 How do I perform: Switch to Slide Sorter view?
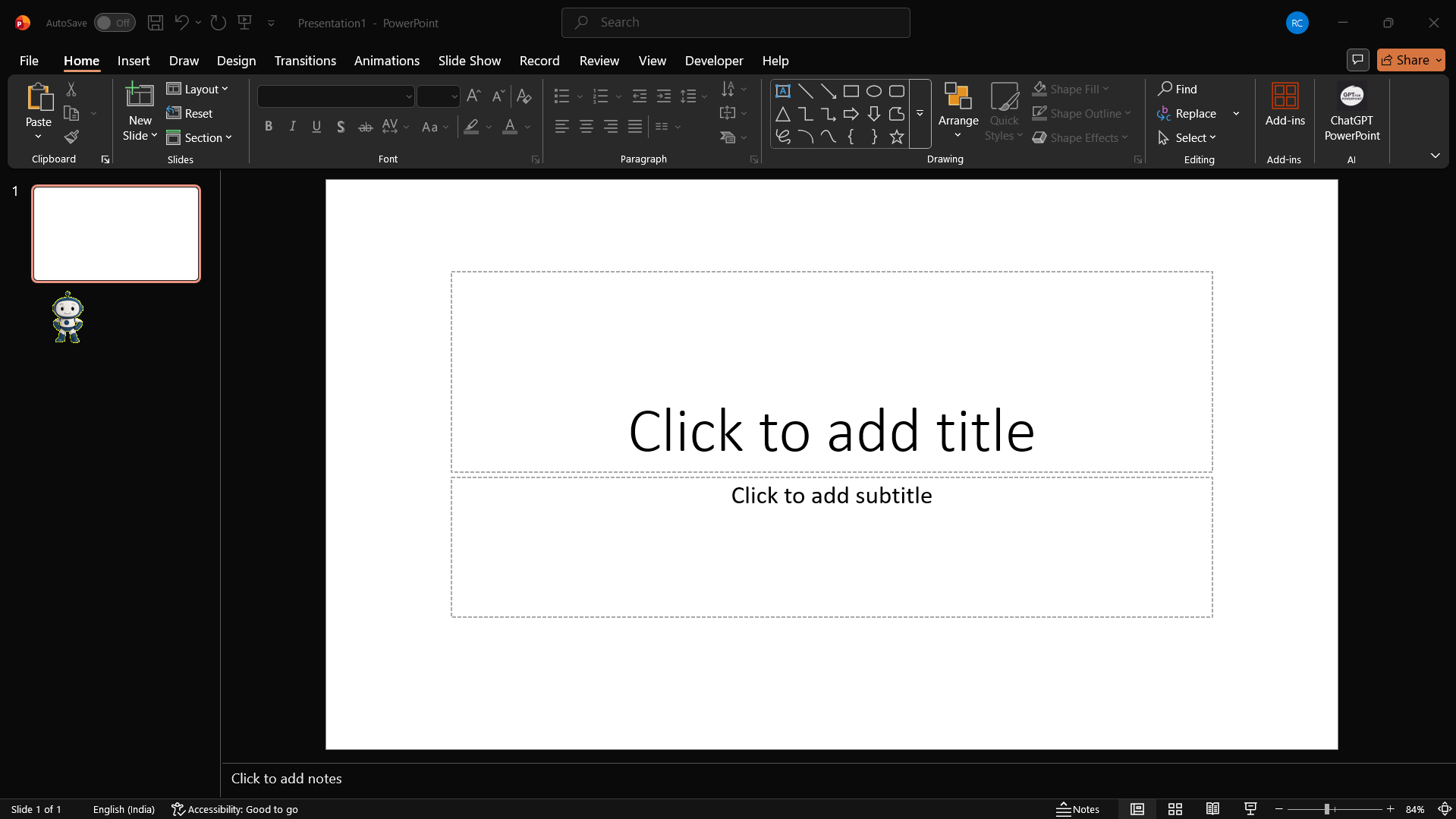coord(1175,809)
